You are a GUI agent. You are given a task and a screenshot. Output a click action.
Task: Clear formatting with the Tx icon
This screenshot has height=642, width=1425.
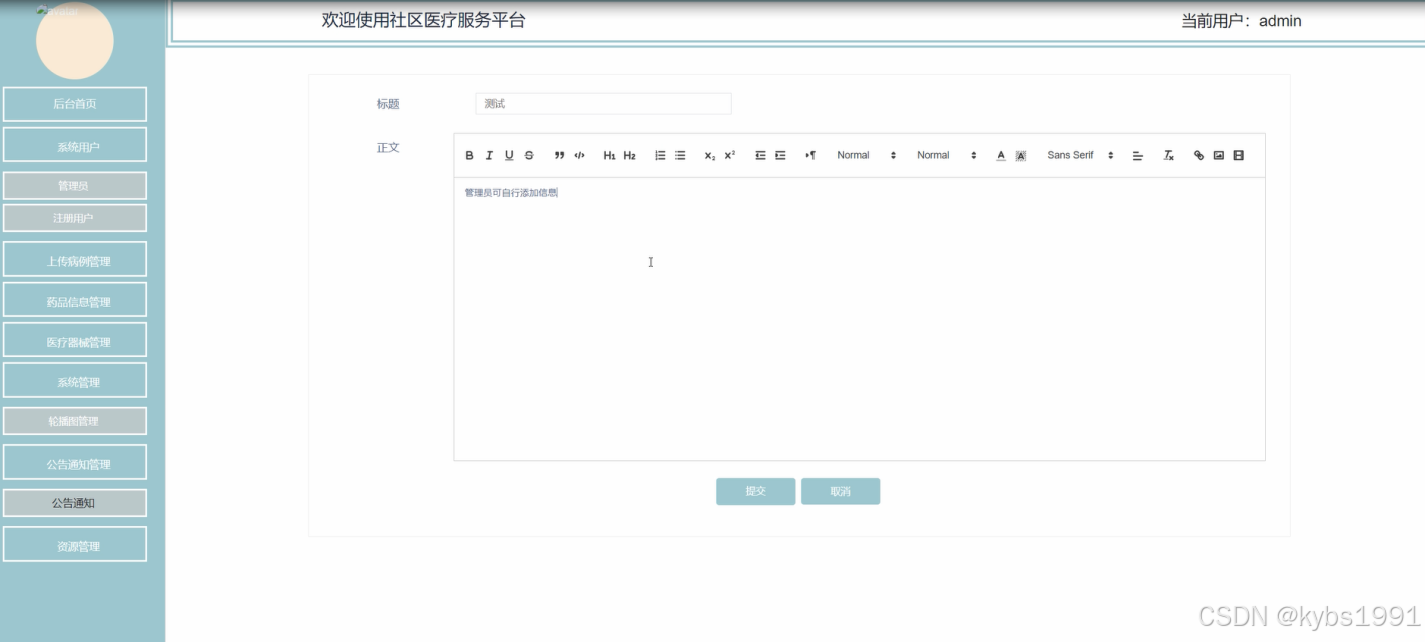tap(1168, 155)
